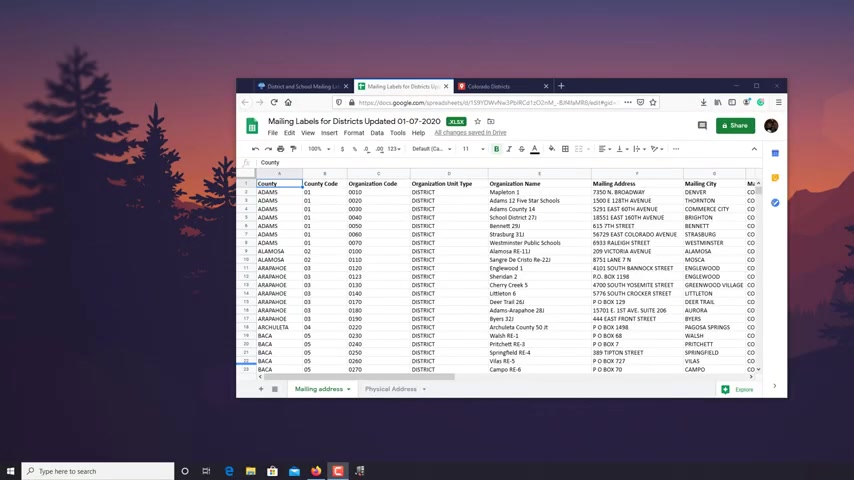
Task: Click the undo icon in toolbar
Action: click(x=255, y=149)
